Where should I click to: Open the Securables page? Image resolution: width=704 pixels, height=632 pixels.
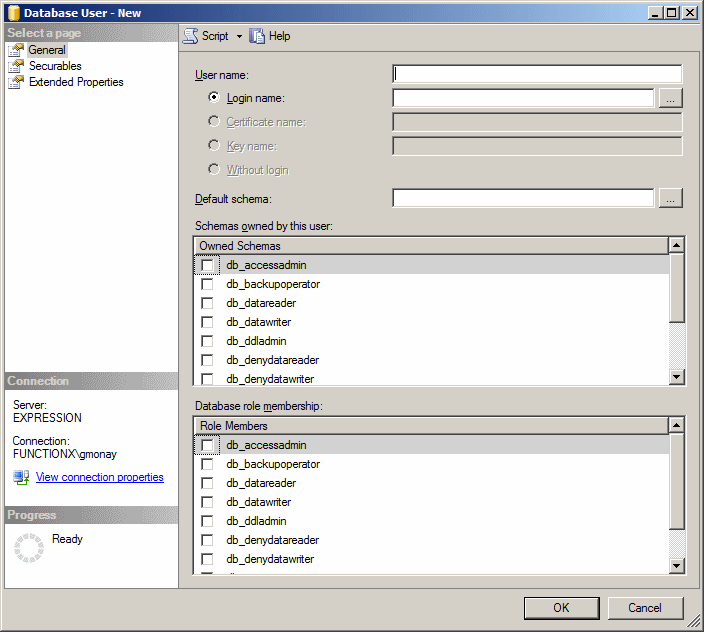pos(55,66)
